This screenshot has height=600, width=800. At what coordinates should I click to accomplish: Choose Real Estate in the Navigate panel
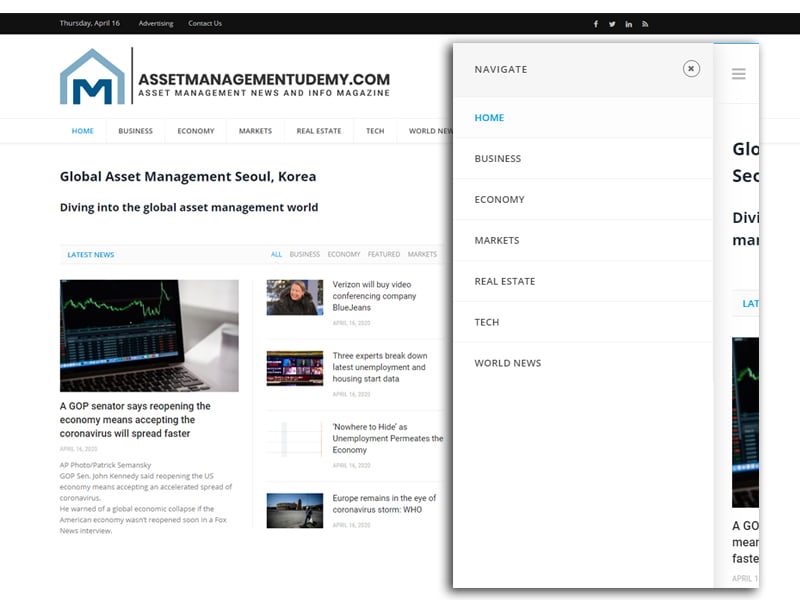tap(504, 281)
